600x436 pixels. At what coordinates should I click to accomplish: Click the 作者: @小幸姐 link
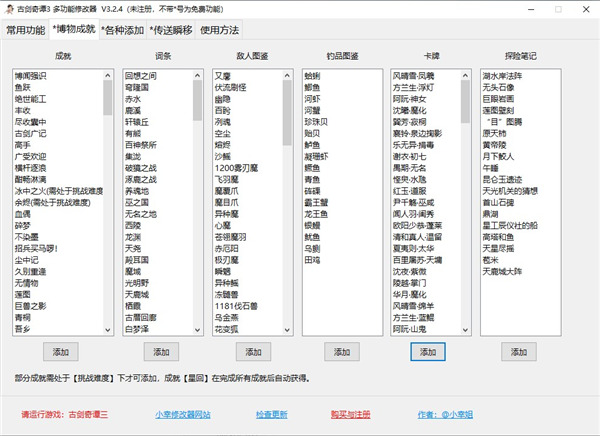[x=445, y=415]
